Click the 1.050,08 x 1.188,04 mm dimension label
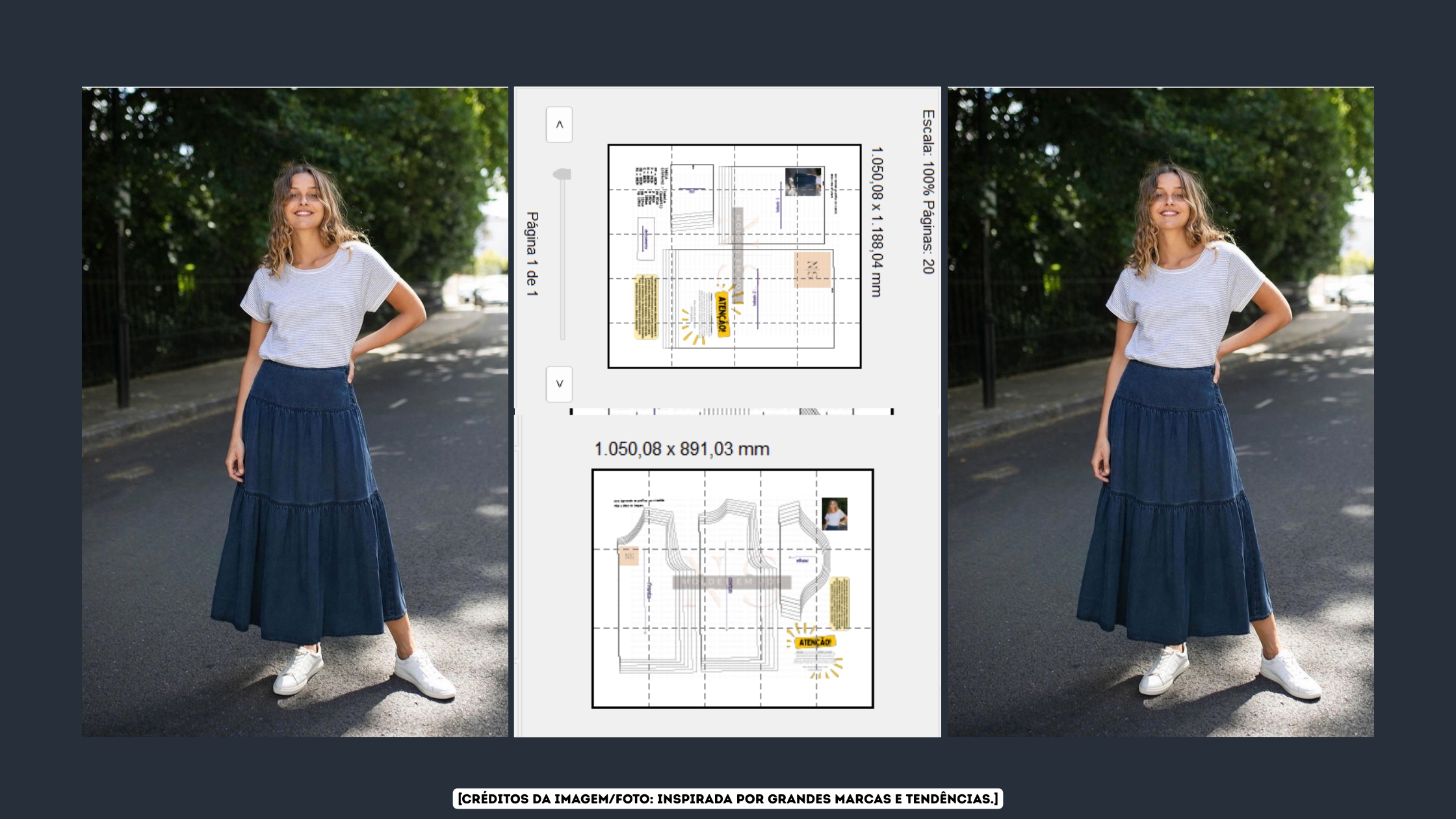This screenshot has width=1456, height=819. pyautogui.click(x=876, y=222)
